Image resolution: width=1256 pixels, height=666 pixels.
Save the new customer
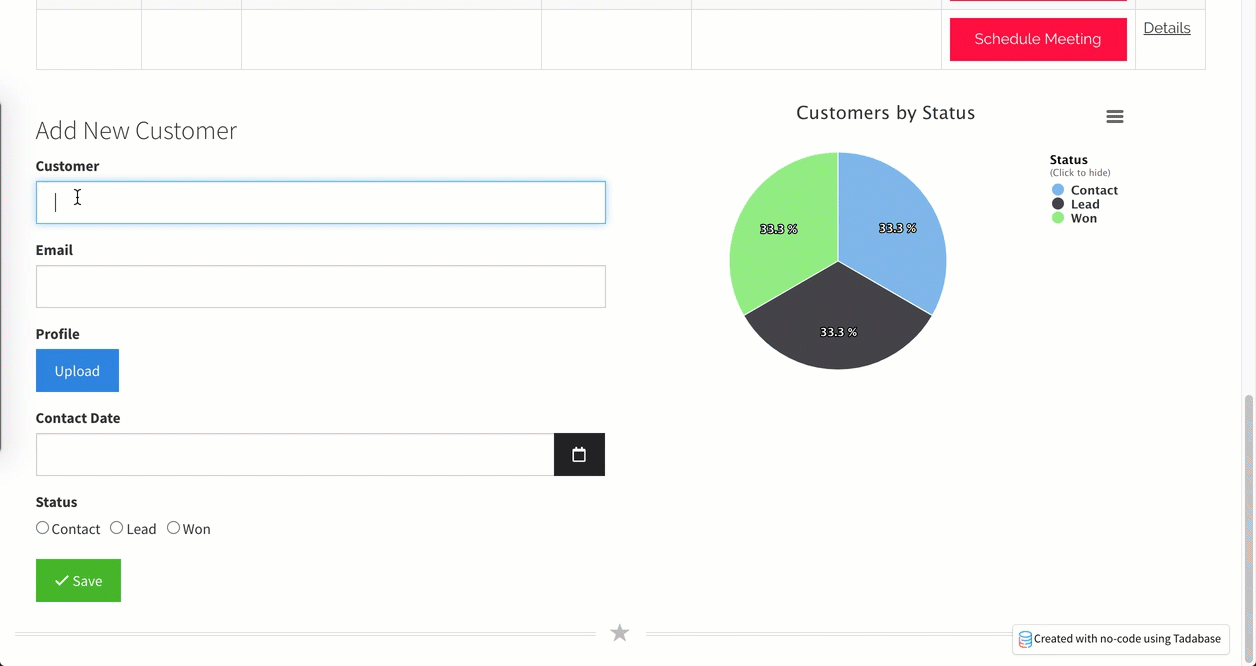click(x=78, y=581)
